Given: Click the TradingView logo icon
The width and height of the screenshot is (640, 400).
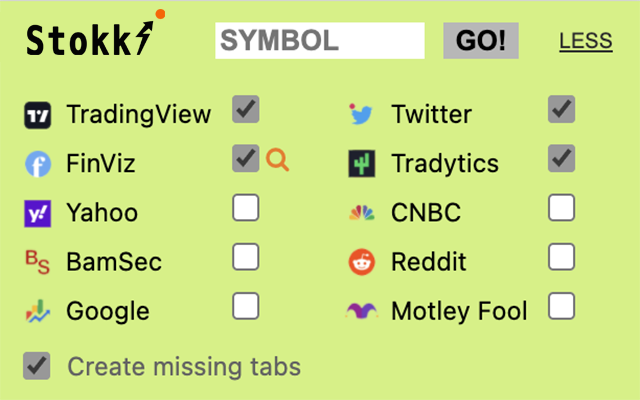Looking at the screenshot, I should pos(37,115).
